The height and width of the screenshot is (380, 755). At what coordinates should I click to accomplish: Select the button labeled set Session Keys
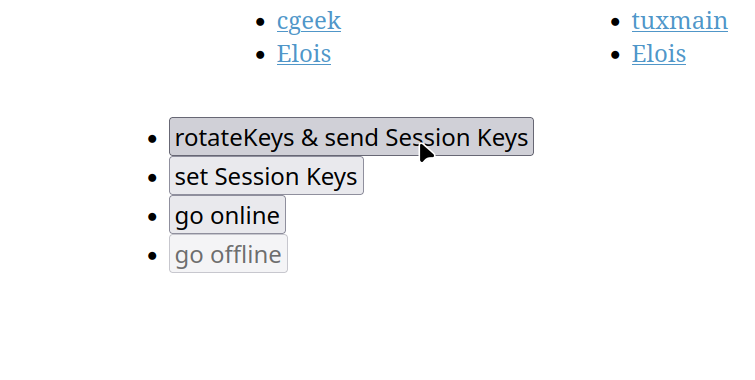pos(266,176)
